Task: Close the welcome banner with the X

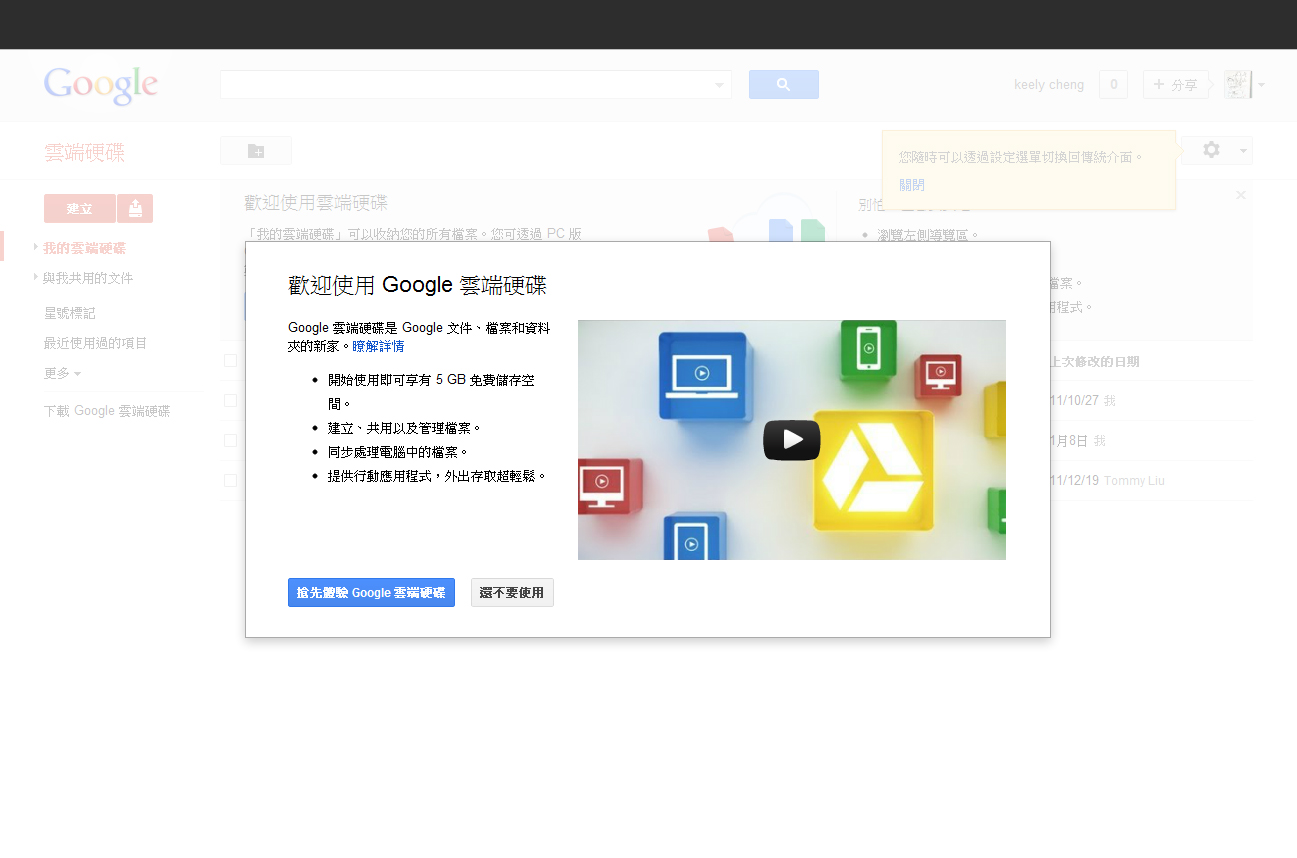Action: (x=1241, y=195)
